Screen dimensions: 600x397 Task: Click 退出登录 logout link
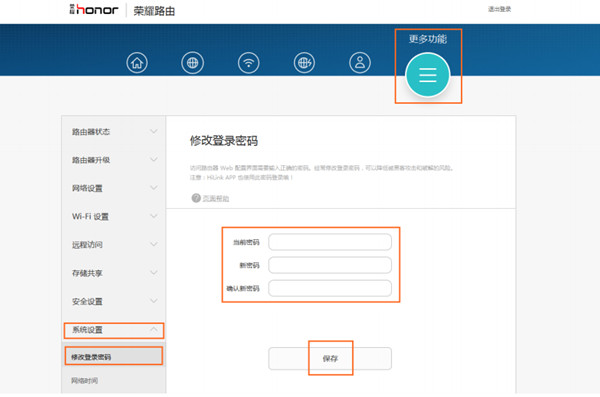499,9
